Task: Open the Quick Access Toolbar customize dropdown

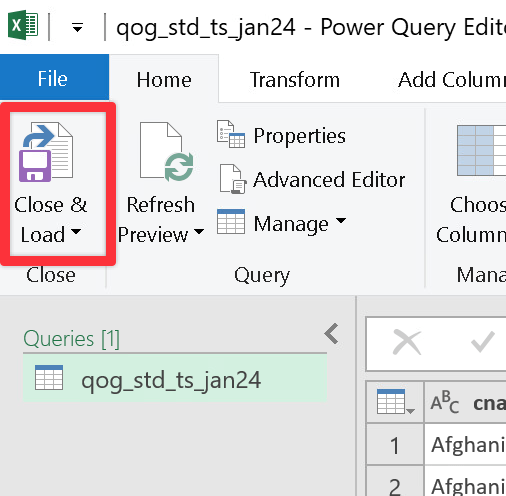Action: coord(77,28)
